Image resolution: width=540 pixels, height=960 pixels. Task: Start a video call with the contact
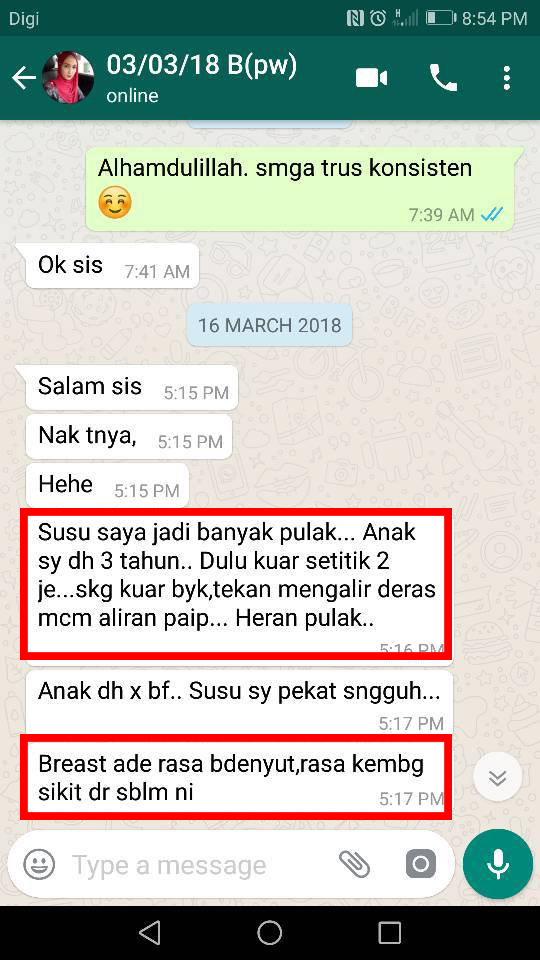[372, 78]
